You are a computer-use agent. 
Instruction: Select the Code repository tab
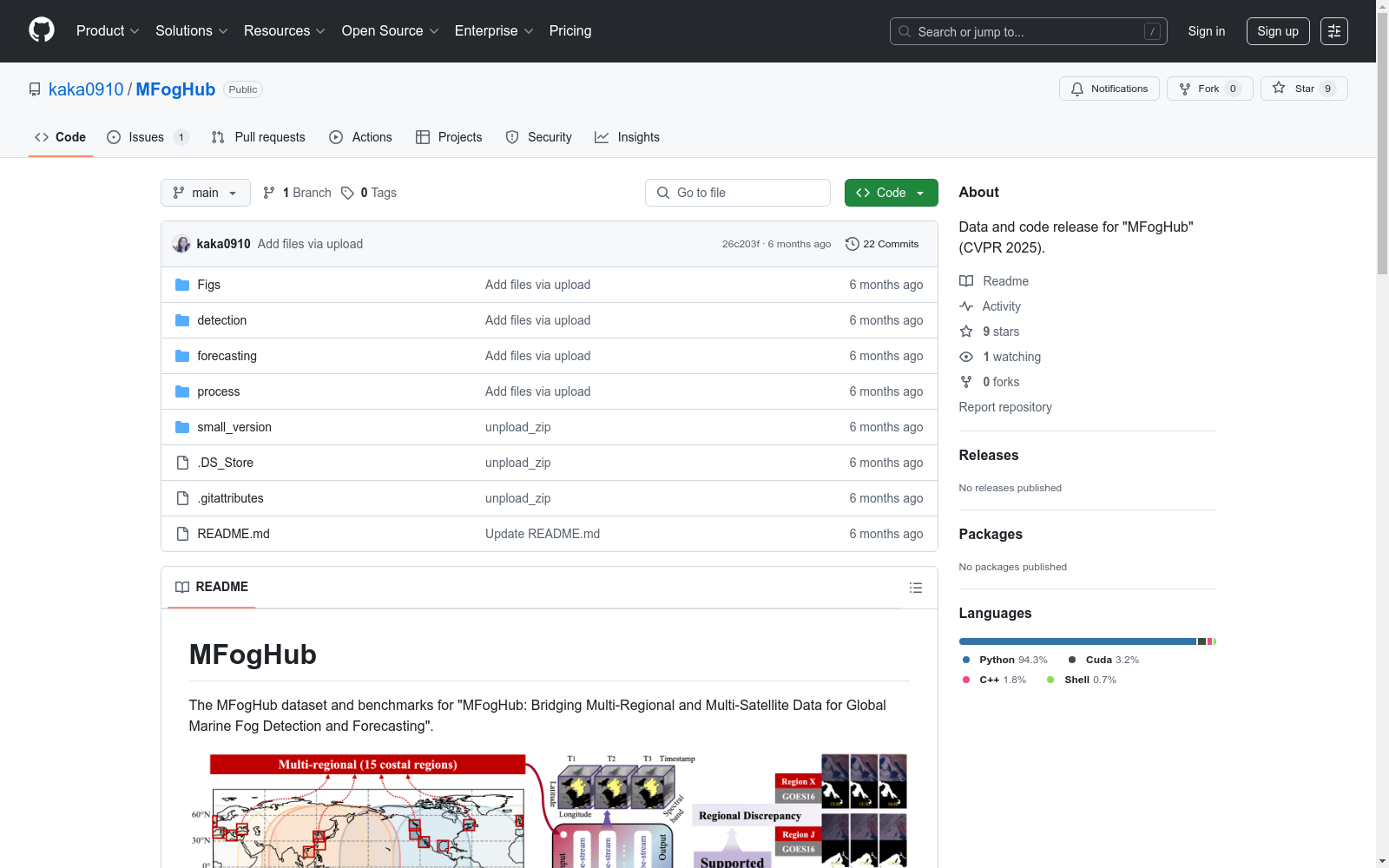[x=61, y=137]
